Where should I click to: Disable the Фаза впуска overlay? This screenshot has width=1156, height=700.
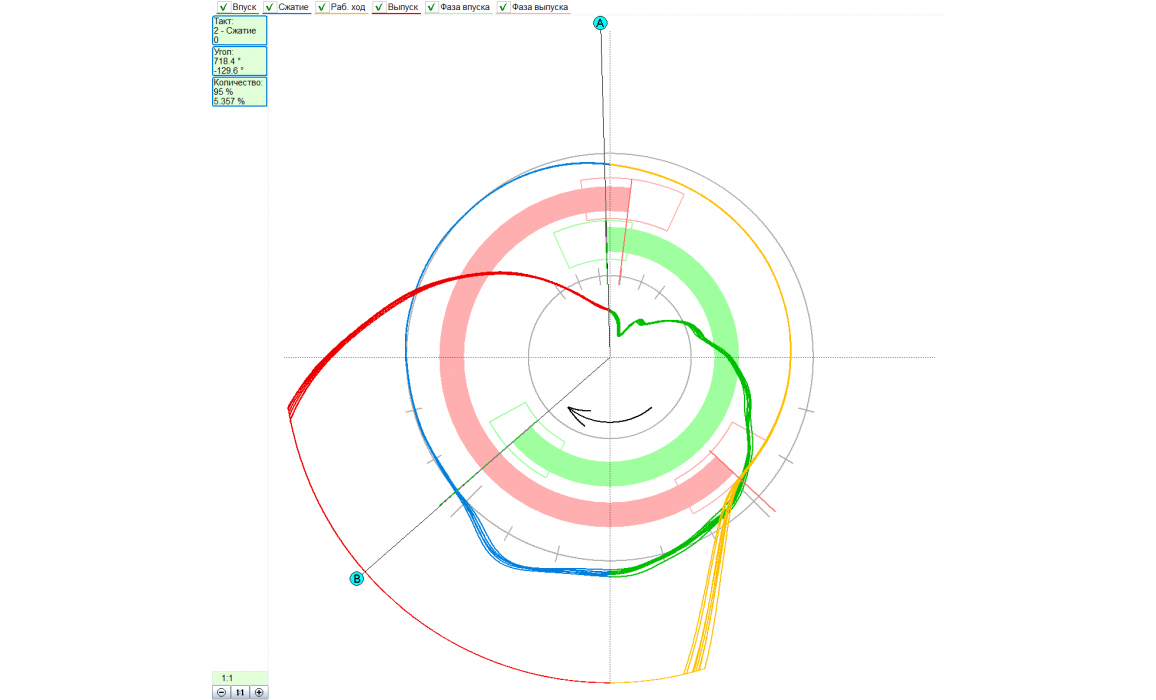click(431, 7)
